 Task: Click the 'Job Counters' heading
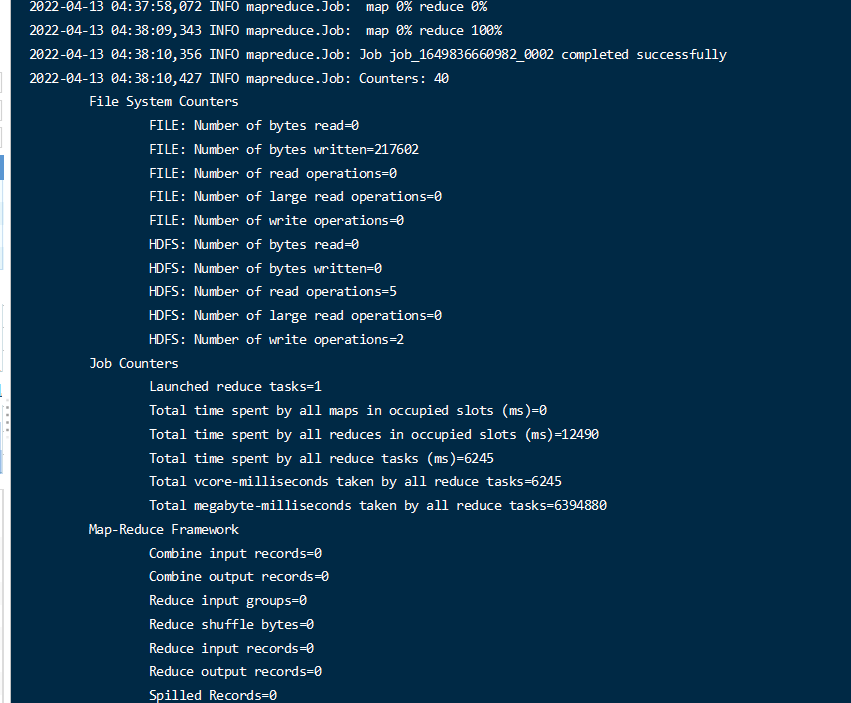[x=133, y=363]
